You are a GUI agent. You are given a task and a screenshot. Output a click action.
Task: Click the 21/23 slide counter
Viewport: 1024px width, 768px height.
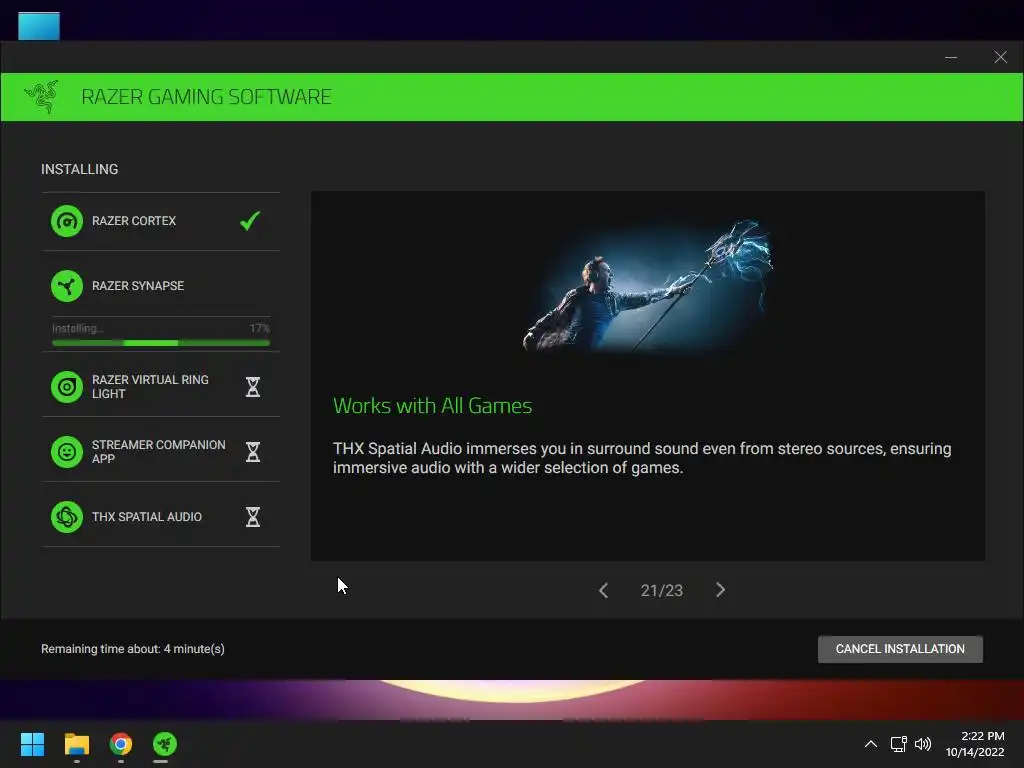coord(662,590)
